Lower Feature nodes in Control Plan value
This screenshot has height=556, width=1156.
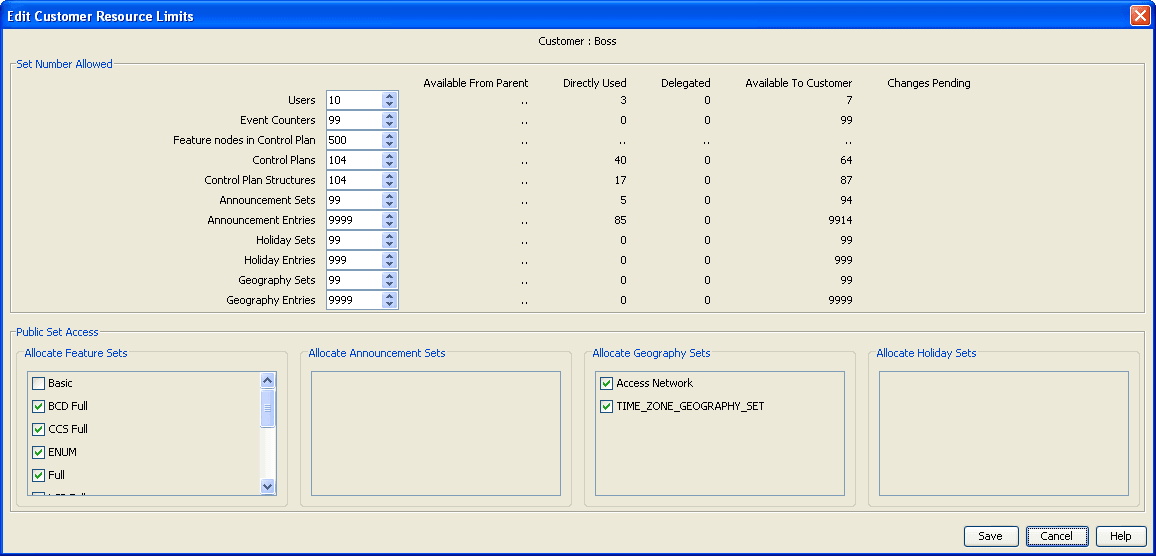pos(389,144)
